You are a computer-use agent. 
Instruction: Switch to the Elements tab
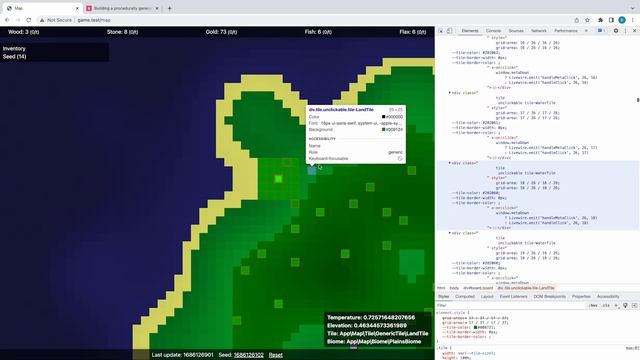470,31
